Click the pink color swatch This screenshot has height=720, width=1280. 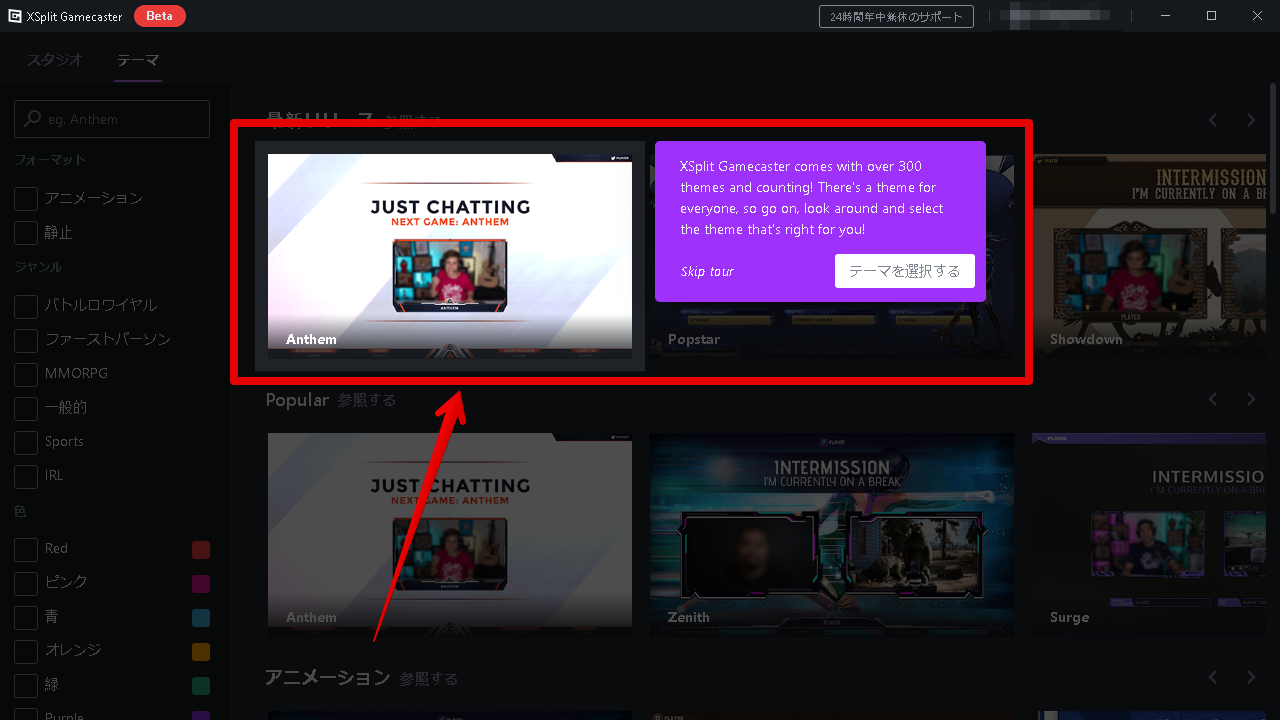(x=201, y=583)
